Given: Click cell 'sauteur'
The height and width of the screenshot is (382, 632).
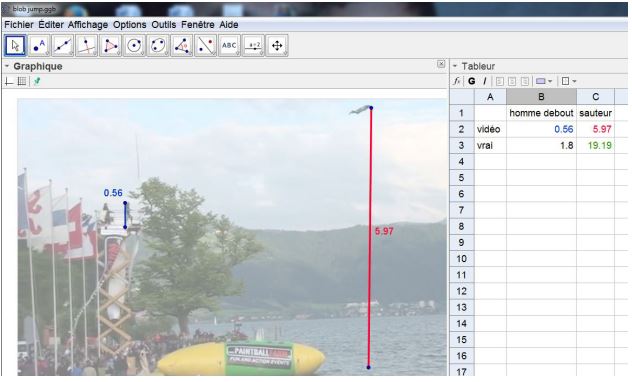Looking at the screenshot, I should click(595, 113).
